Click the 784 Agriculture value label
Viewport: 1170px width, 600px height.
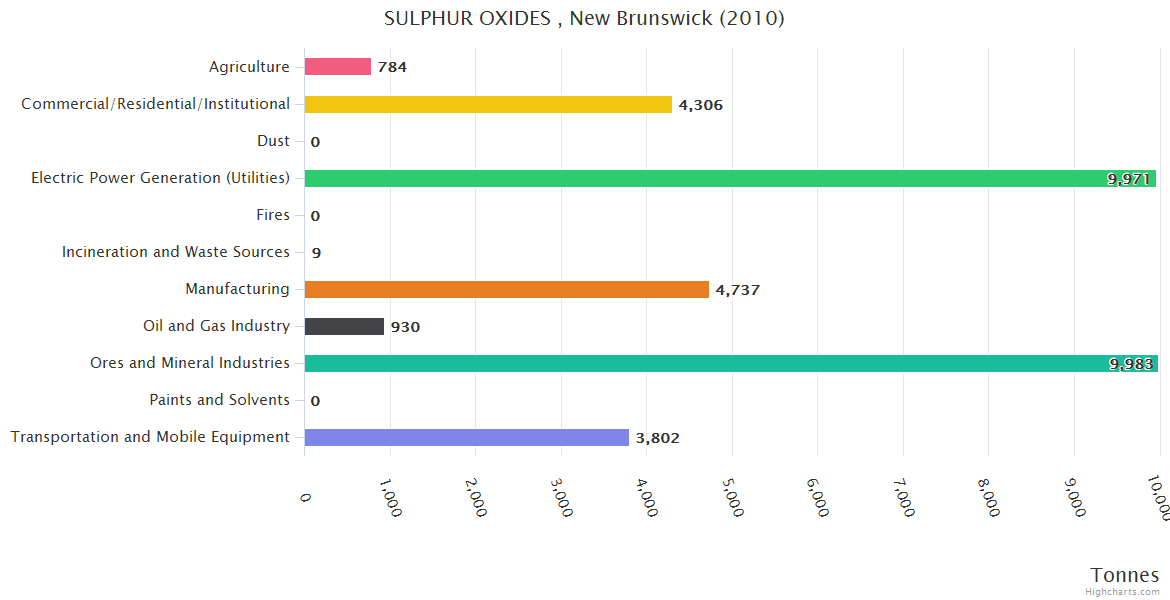click(392, 68)
